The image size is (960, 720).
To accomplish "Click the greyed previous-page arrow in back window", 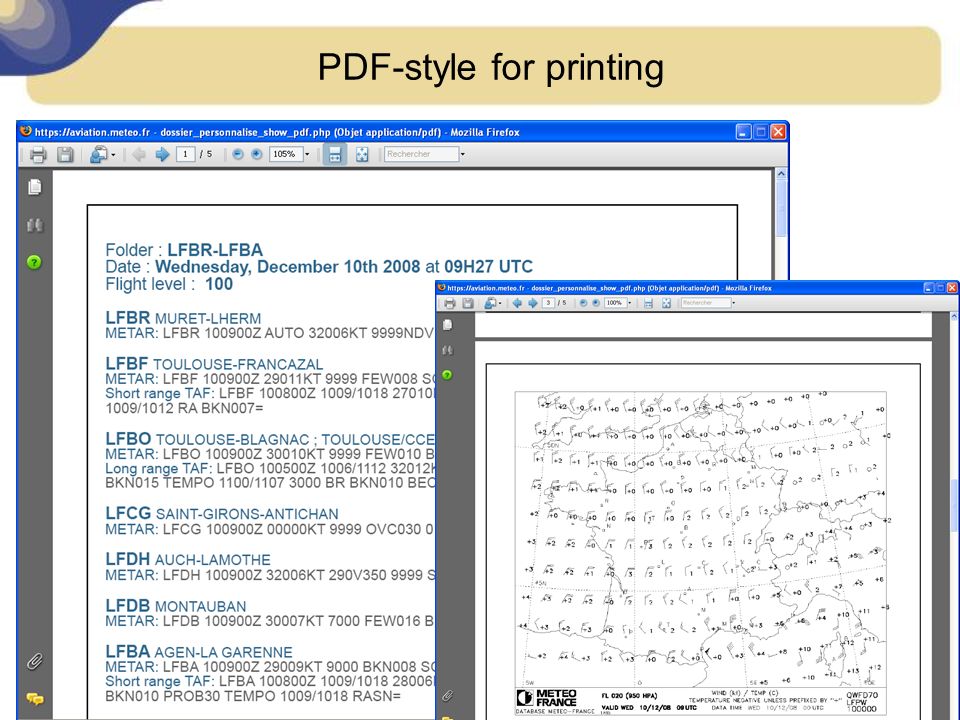I will click(139, 154).
